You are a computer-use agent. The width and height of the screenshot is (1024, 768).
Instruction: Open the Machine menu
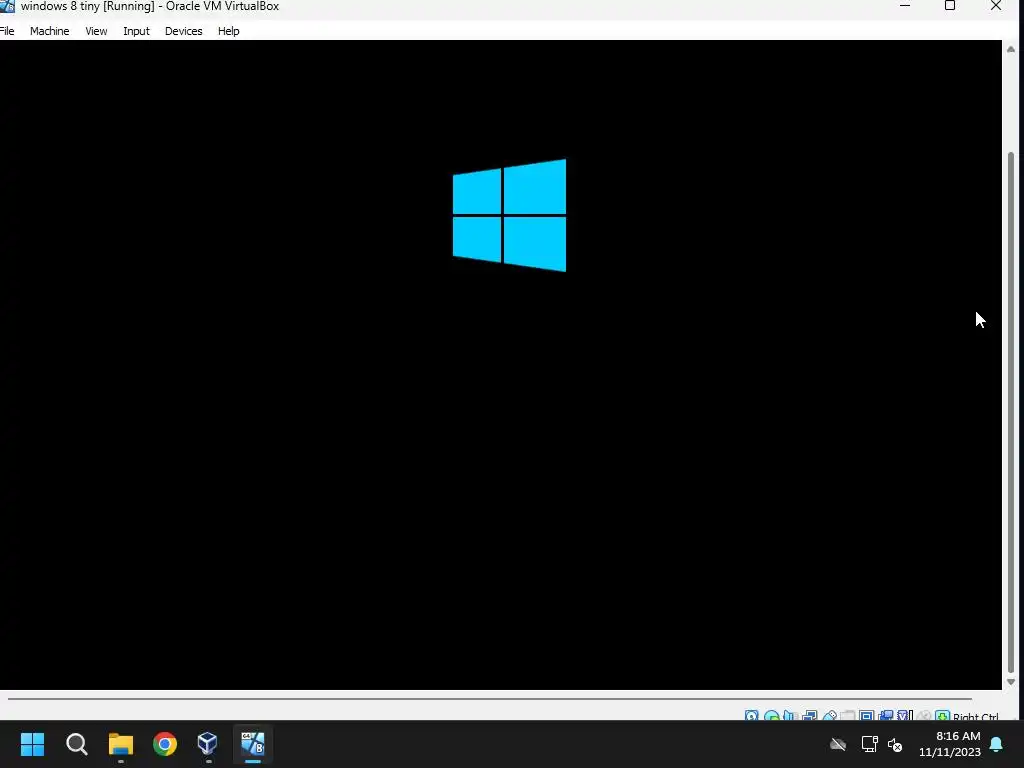click(50, 31)
